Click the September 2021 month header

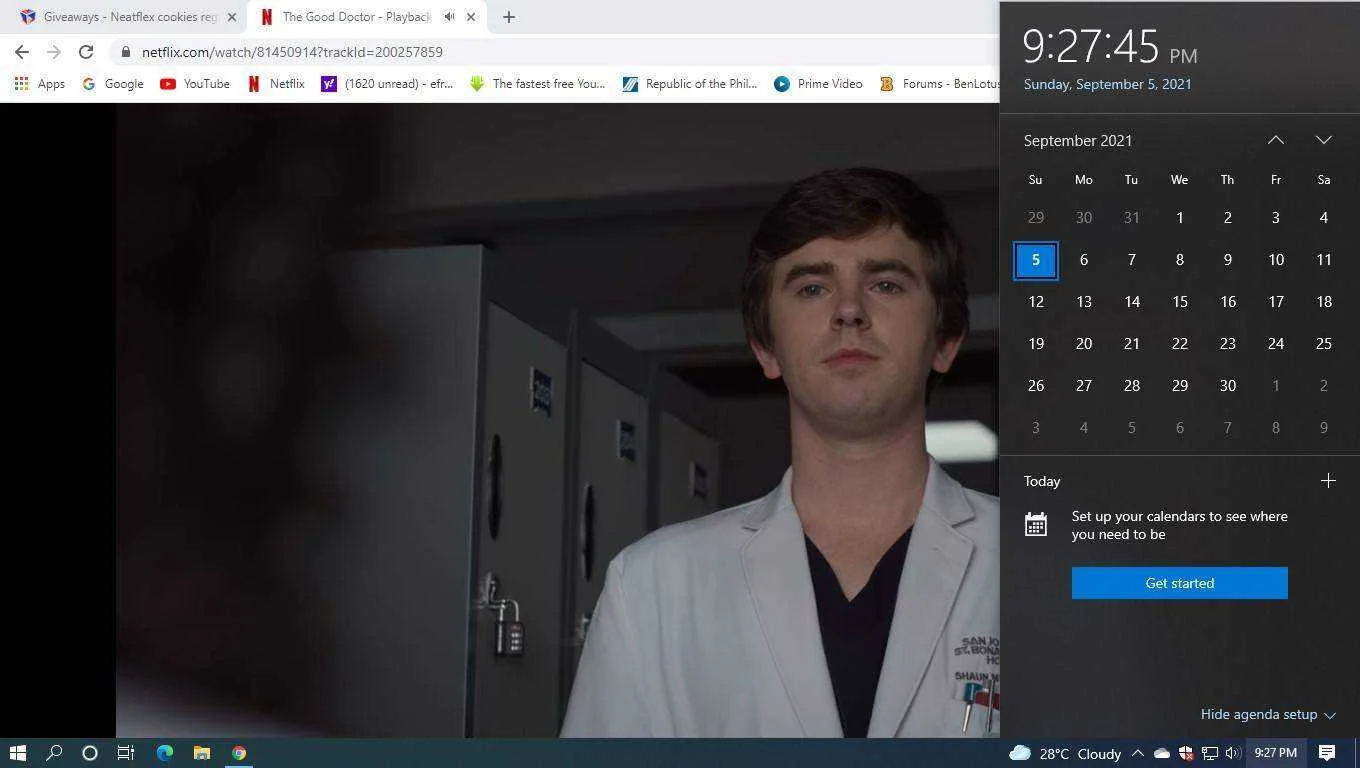(1078, 141)
